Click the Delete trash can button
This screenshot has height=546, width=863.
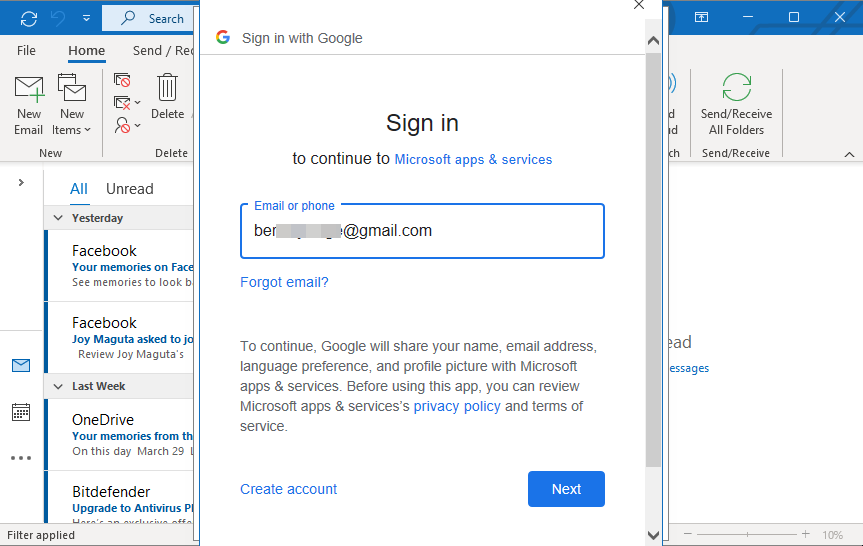pyautogui.click(x=167, y=97)
